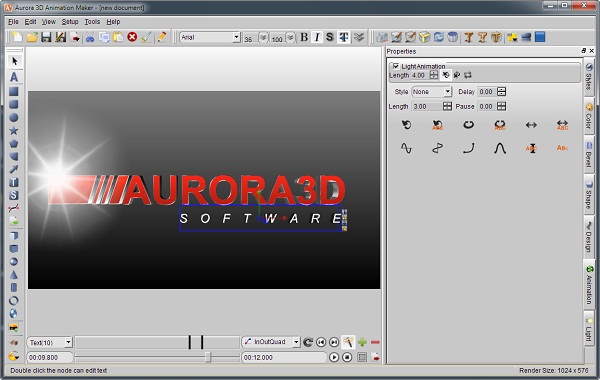Switch to the Bevel side tab
600x380 pixels.
click(589, 155)
